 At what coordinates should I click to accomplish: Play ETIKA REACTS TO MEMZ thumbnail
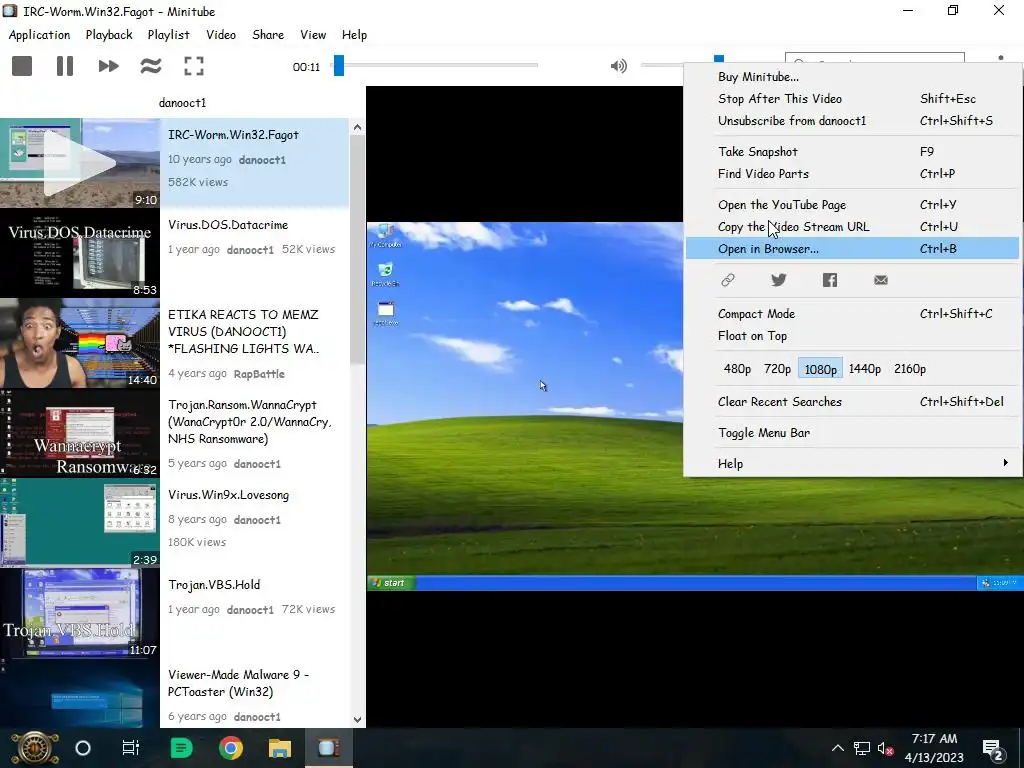(x=80, y=344)
